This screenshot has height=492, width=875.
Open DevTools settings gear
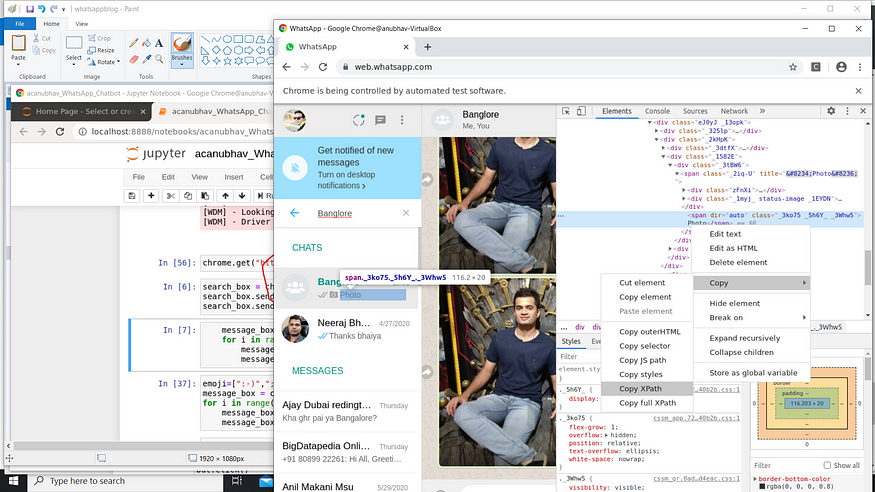831,111
